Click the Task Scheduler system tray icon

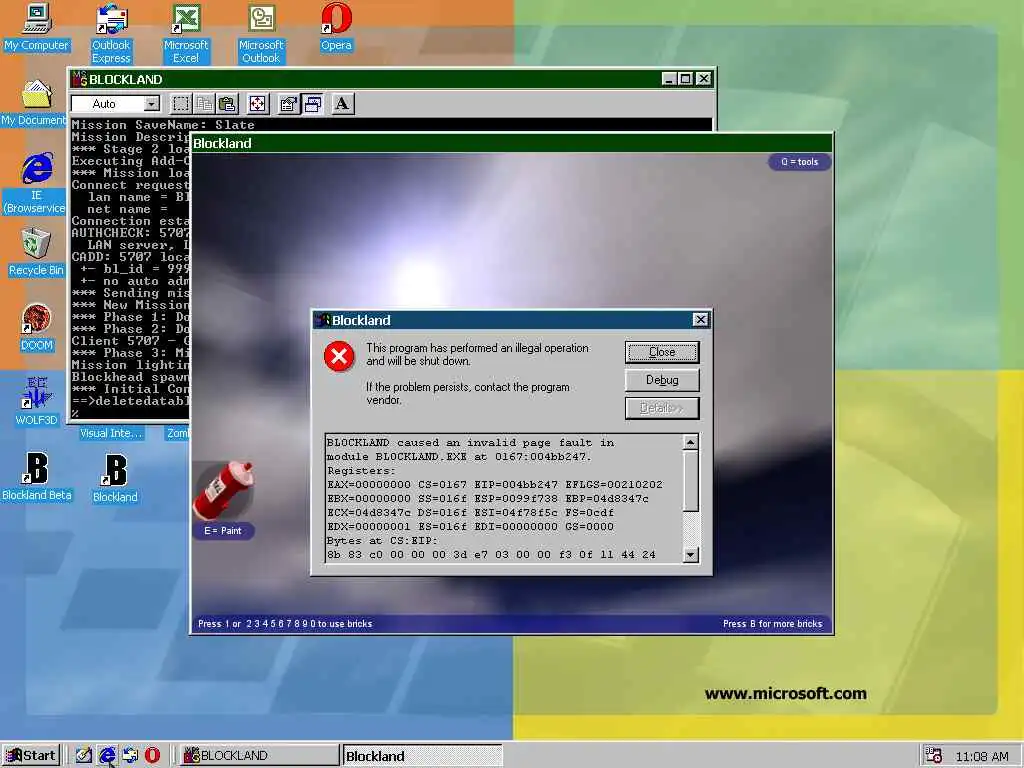[x=934, y=756]
